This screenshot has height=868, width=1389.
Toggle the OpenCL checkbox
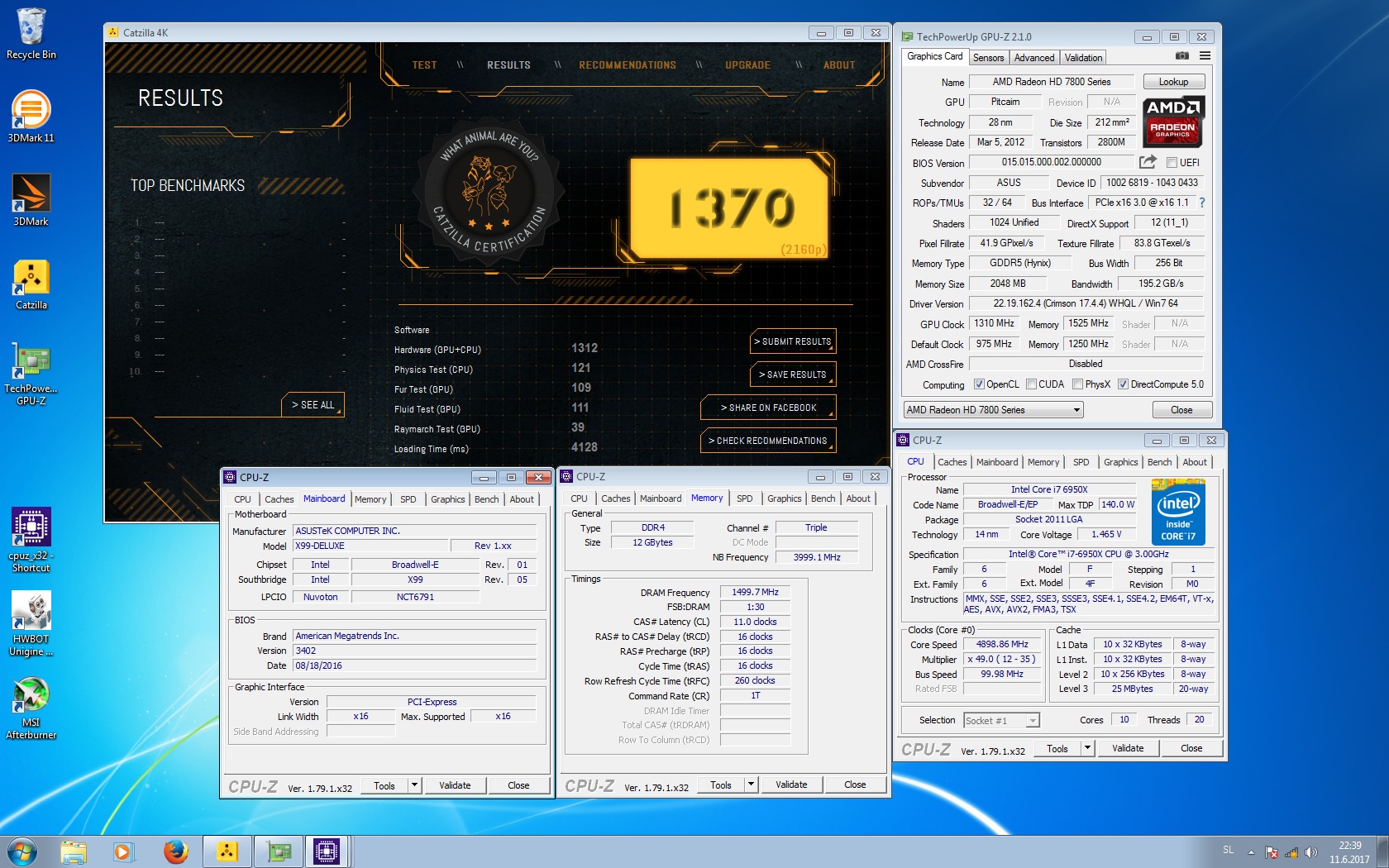tap(979, 384)
